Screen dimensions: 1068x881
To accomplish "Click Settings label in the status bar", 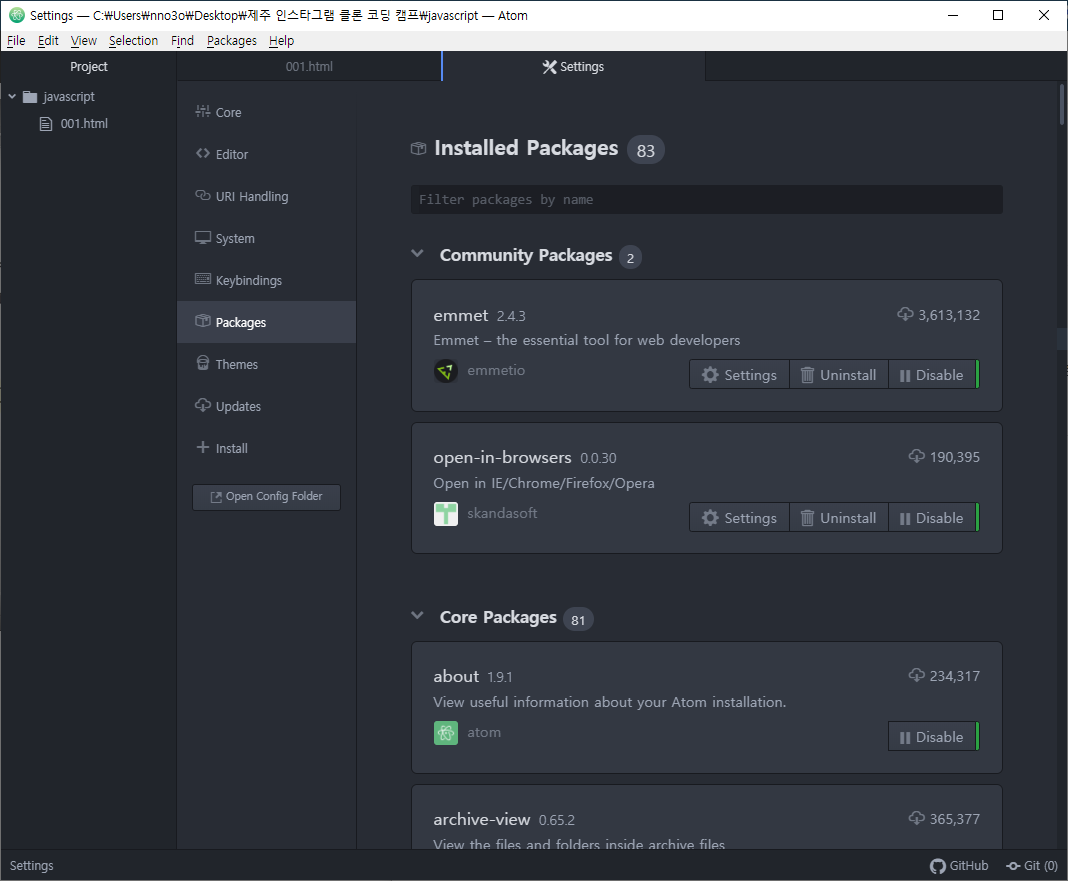I will coord(31,866).
